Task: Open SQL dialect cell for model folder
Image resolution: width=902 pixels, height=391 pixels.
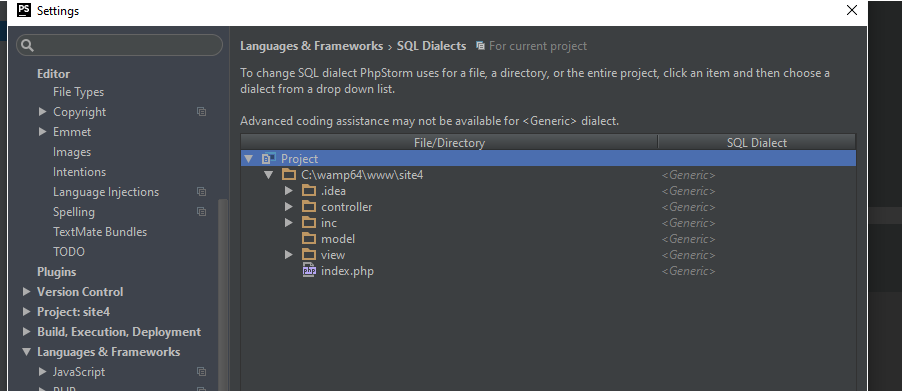Action: point(756,239)
